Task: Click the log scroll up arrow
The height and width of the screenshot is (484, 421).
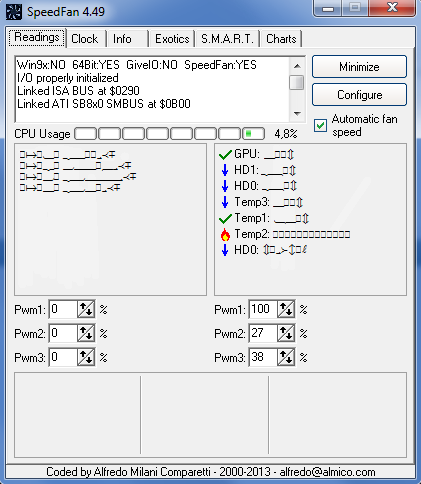Action: pyautogui.click(x=297, y=66)
